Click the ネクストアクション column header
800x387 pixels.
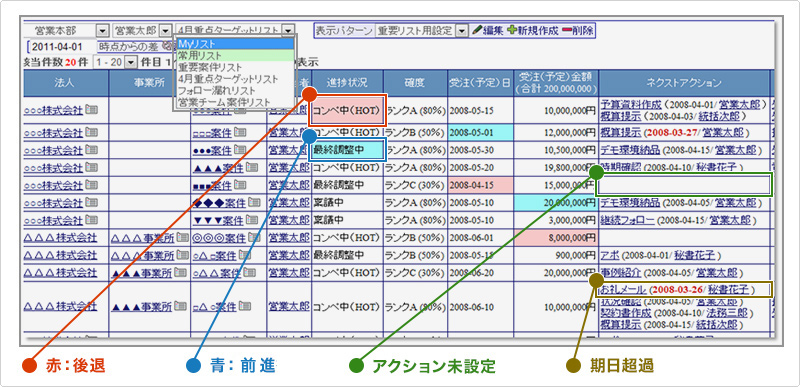click(x=684, y=83)
